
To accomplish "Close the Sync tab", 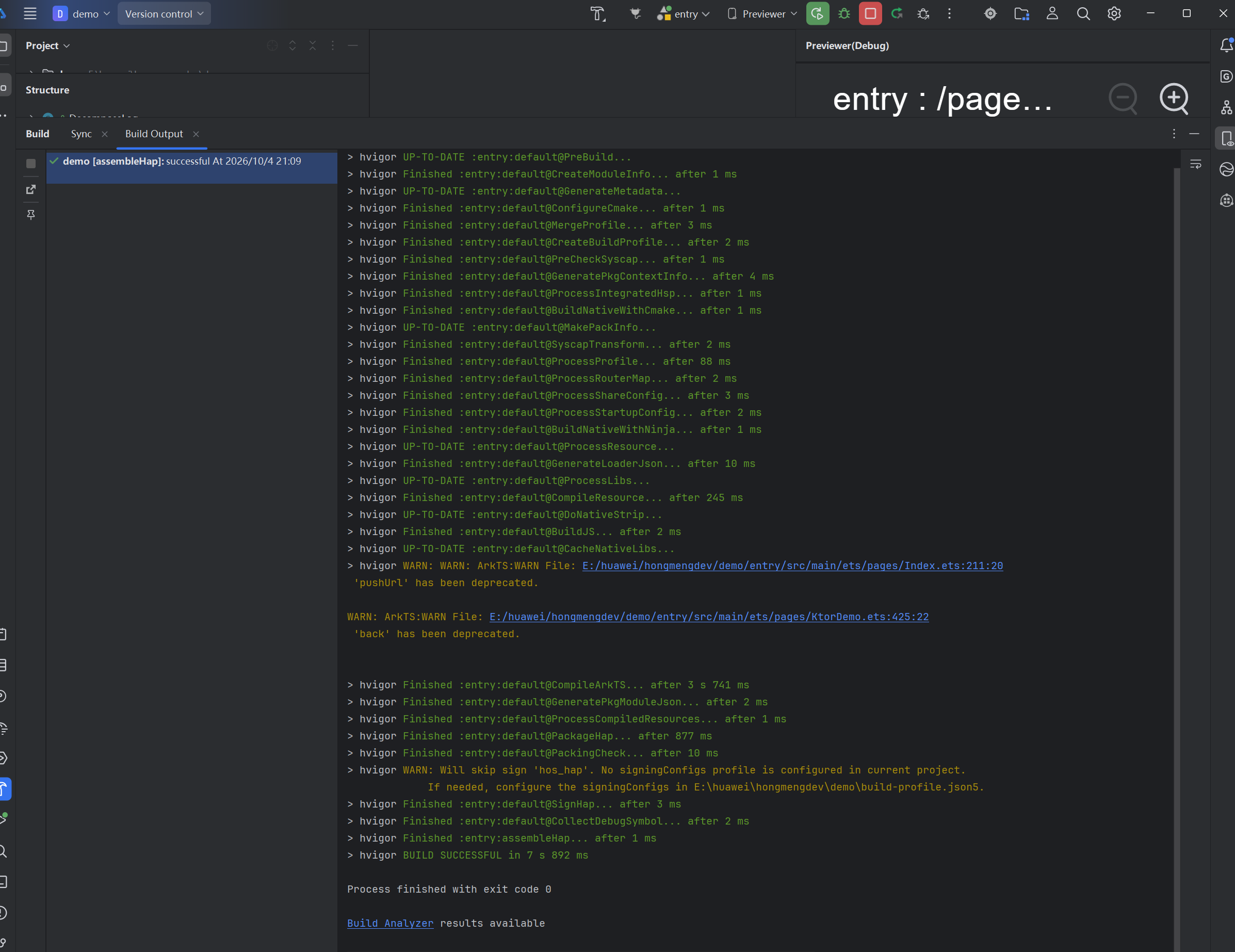I will pos(105,134).
